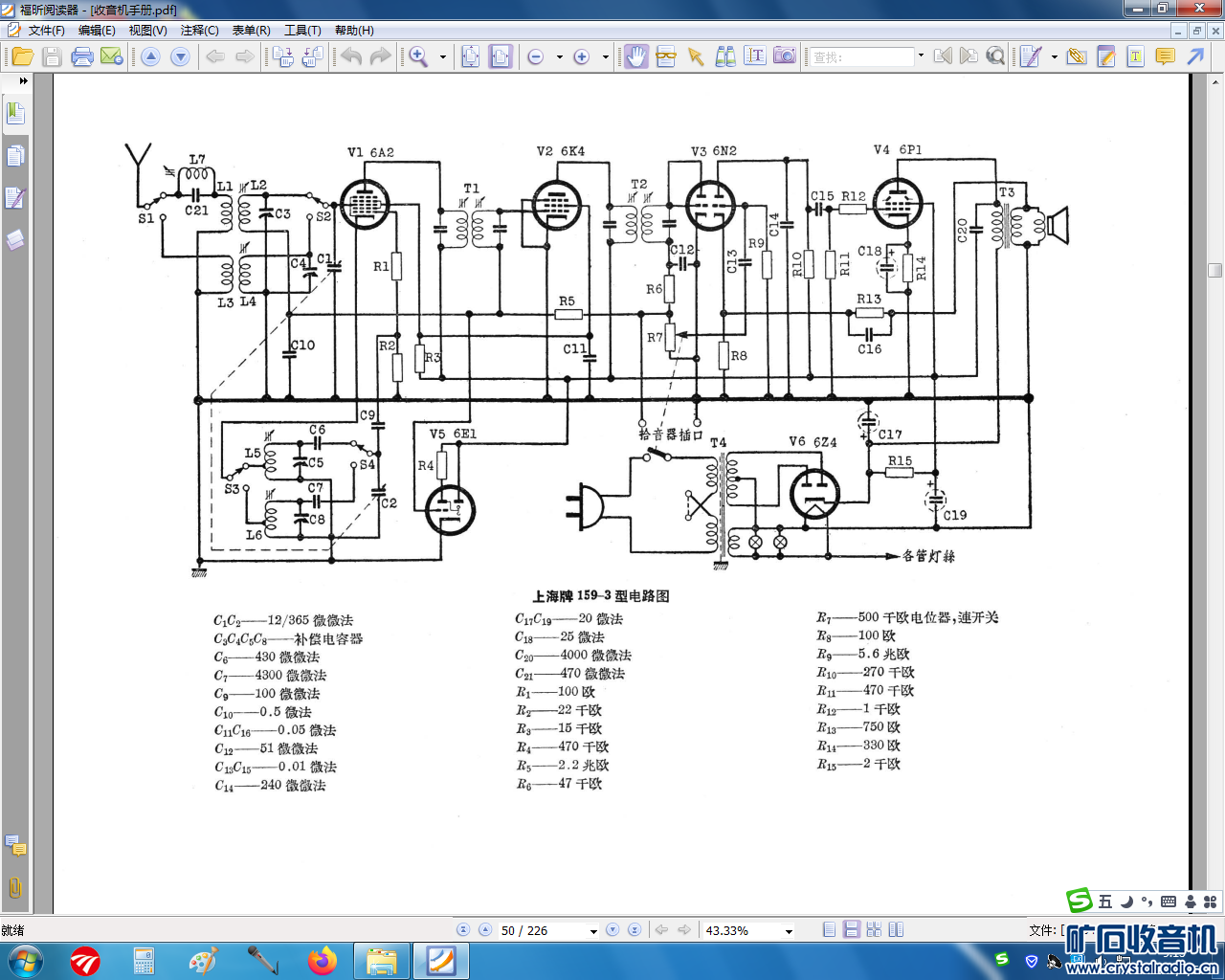1225x980 pixels.
Task: Select the Typewriter tool icon
Action: (1031, 56)
